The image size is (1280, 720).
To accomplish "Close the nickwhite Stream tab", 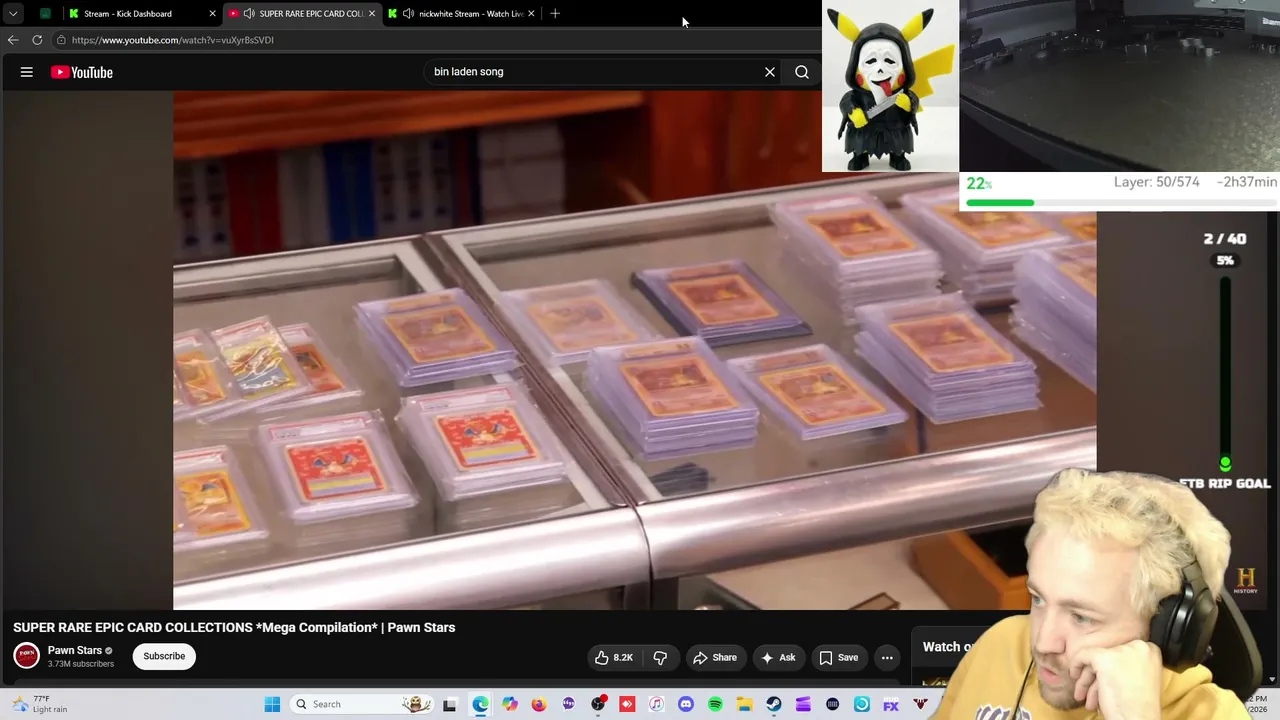I will pos(531,14).
